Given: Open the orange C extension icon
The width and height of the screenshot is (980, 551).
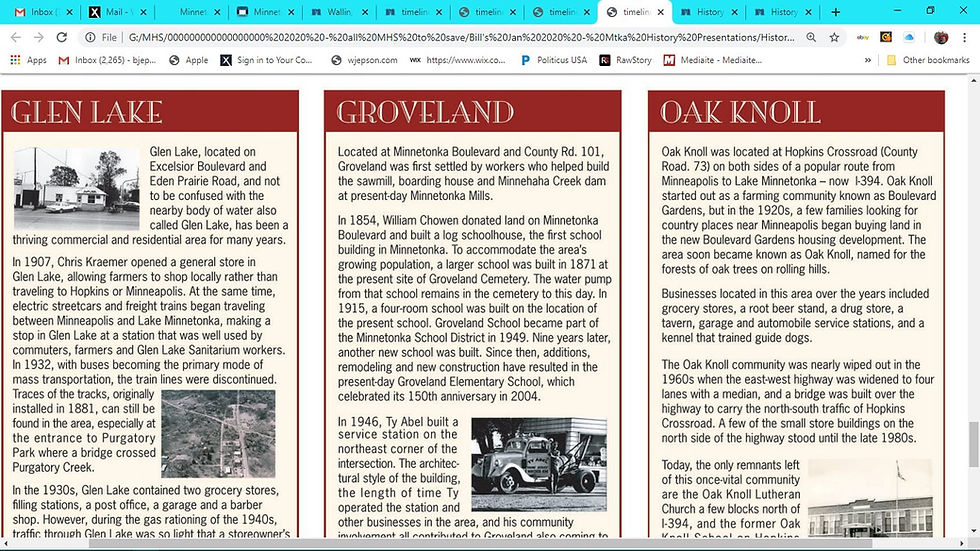Looking at the screenshot, I should point(886,37).
